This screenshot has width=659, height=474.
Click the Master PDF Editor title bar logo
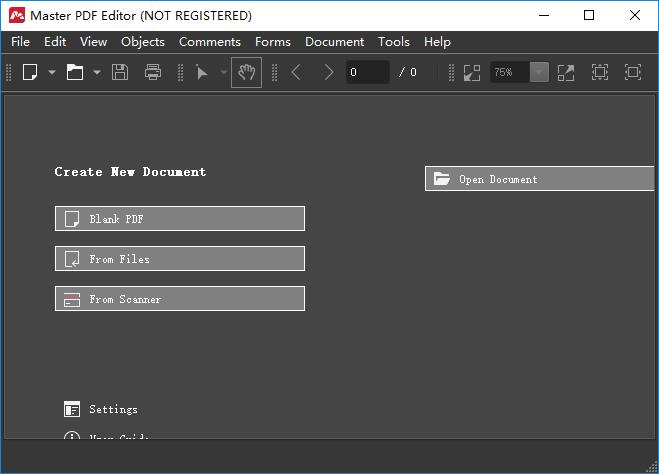coord(17,16)
